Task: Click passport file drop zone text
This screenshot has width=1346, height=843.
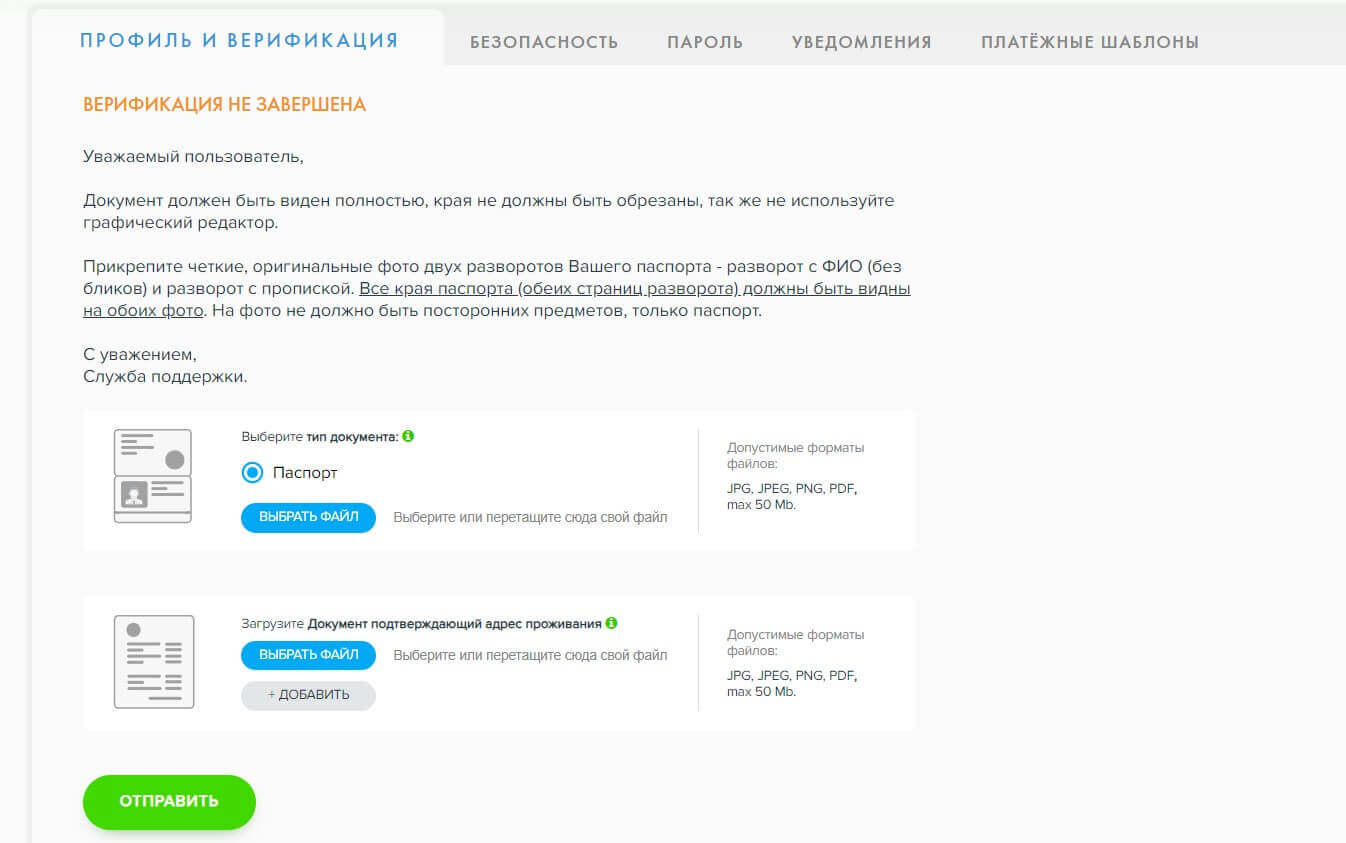Action: (530, 518)
